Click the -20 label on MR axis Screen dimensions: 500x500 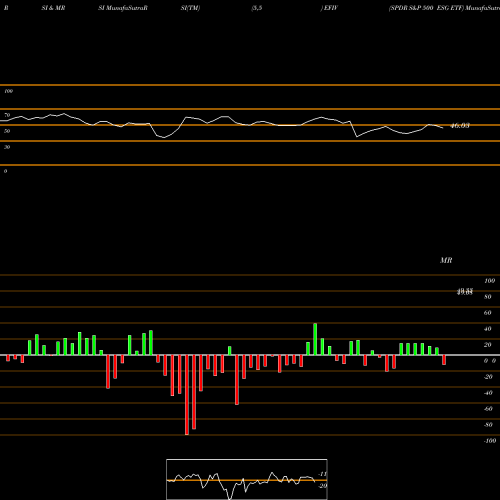[488, 377]
